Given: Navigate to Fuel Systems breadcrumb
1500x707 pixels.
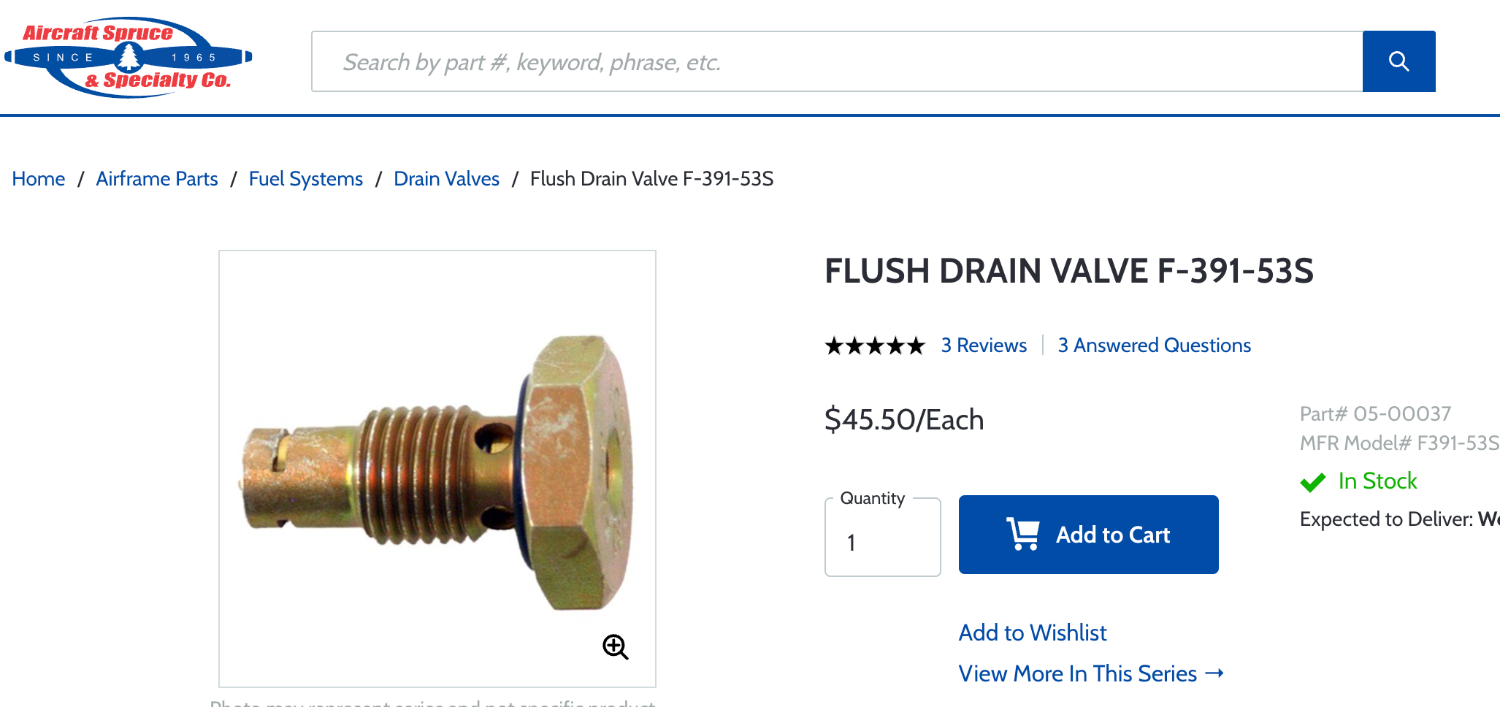Looking at the screenshot, I should click(306, 179).
